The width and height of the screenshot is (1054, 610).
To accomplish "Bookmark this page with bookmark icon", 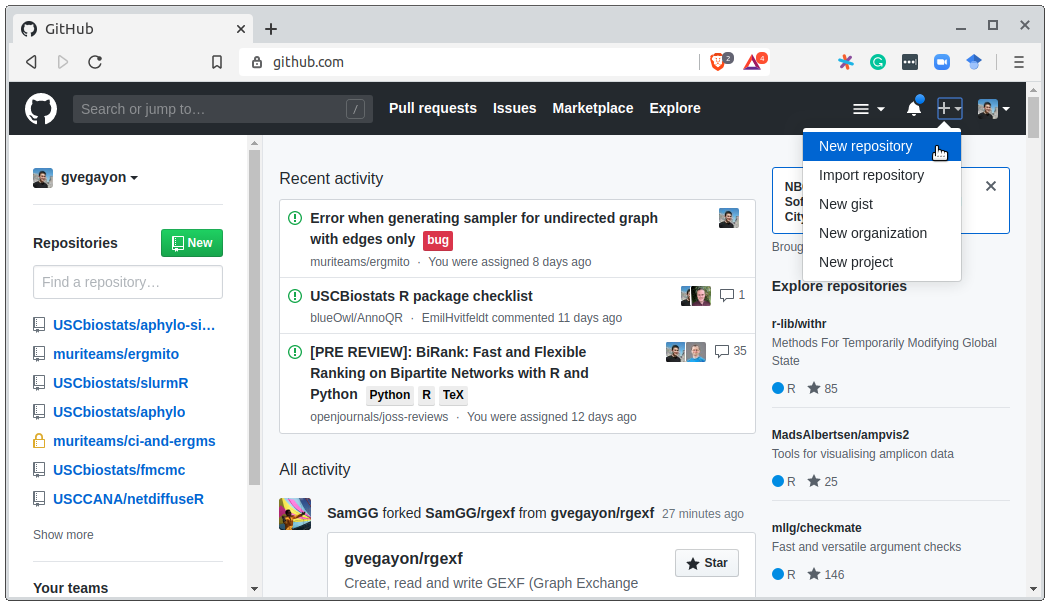I will point(216,62).
